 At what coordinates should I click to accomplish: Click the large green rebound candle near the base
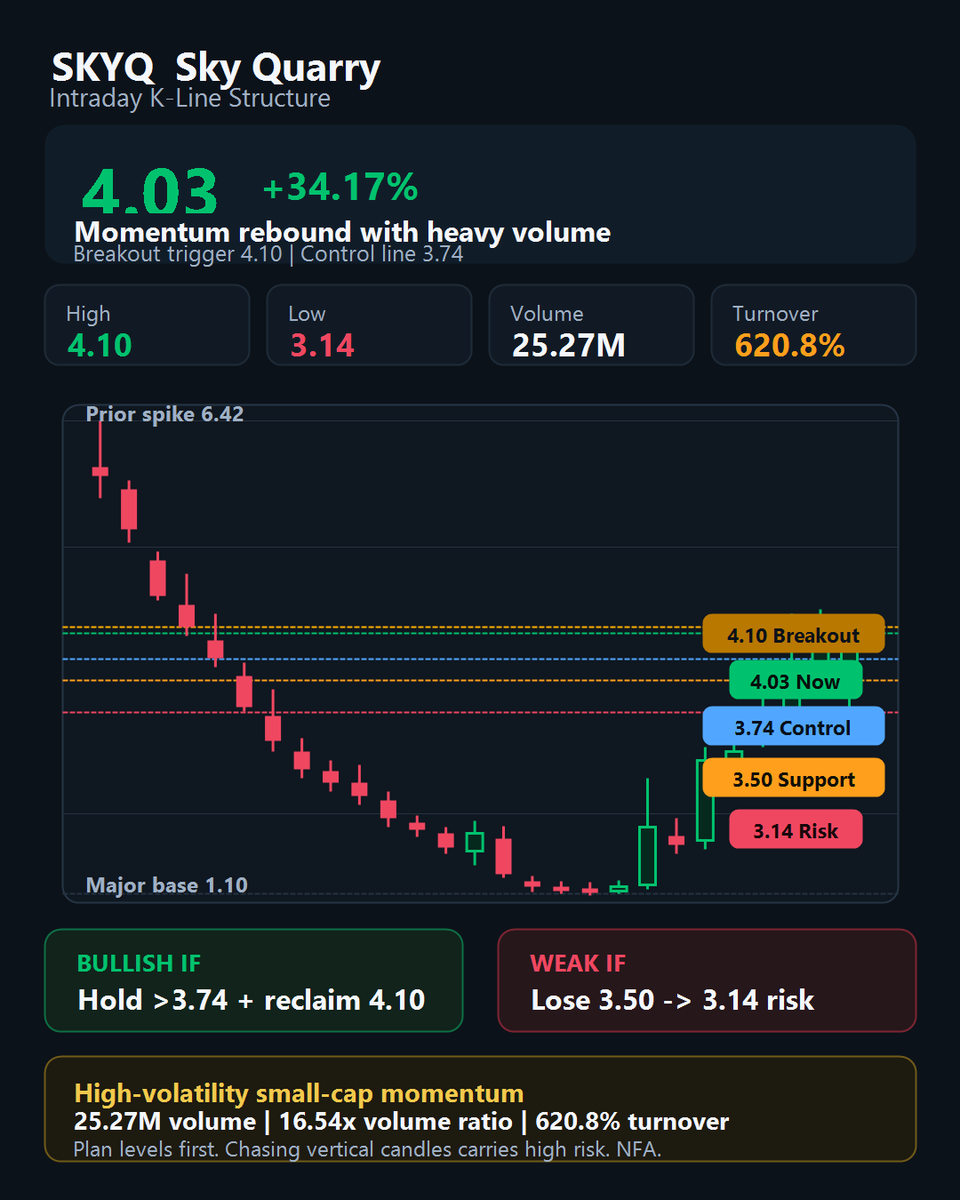coord(648,834)
